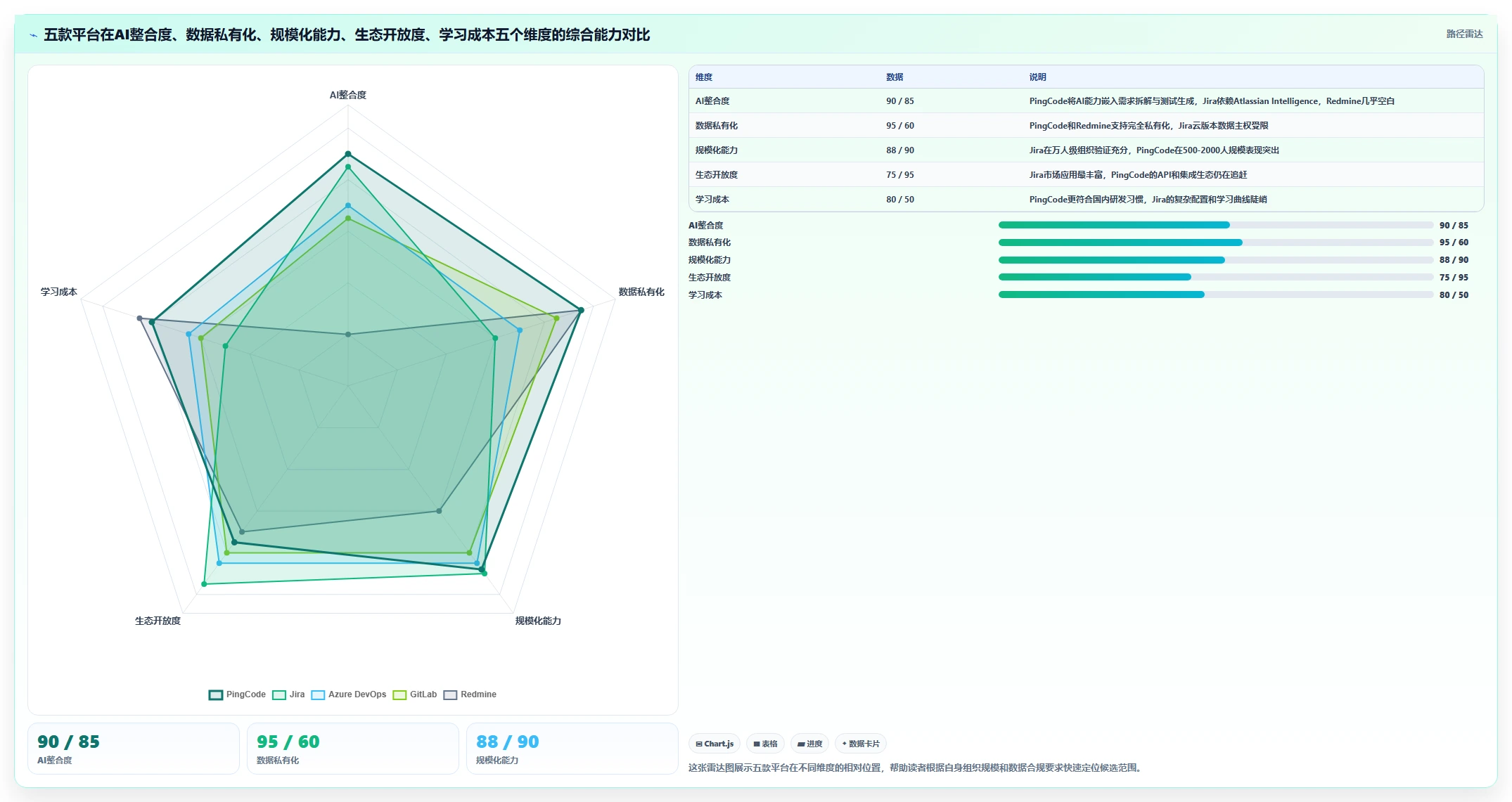Click the AI整合度 progress bar
The height and width of the screenshot is (802, 1512).
point(1216,225)
